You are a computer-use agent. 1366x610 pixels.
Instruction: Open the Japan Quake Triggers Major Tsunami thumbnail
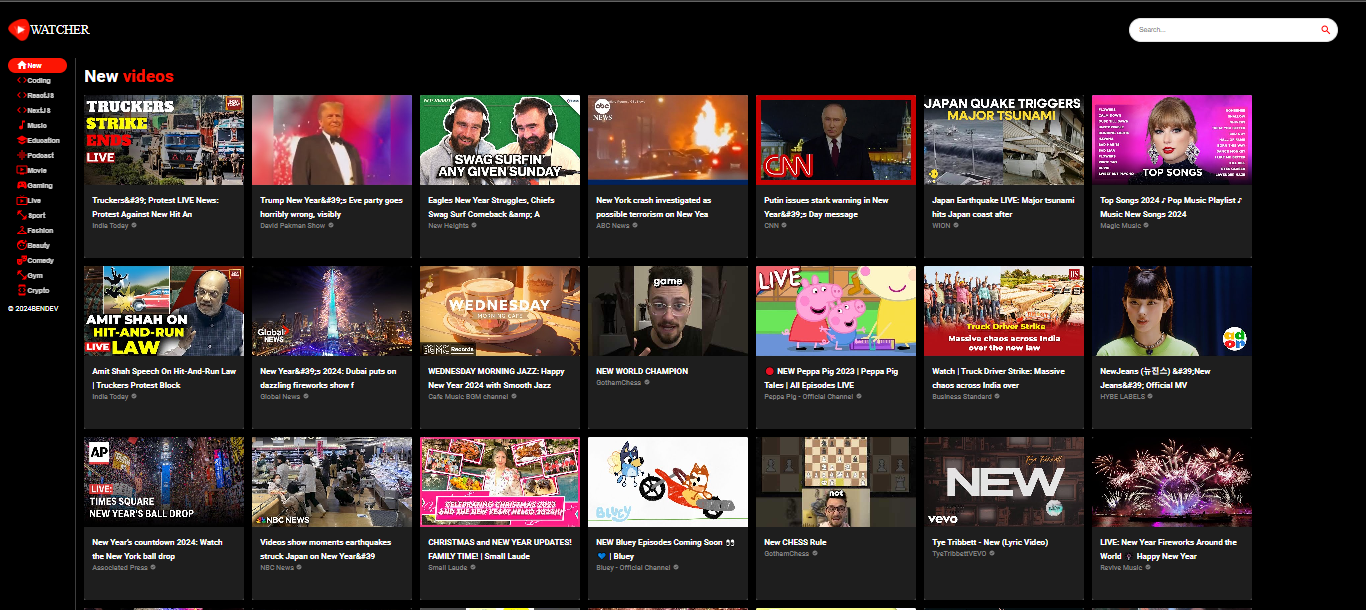click(x=1004, y=140)
